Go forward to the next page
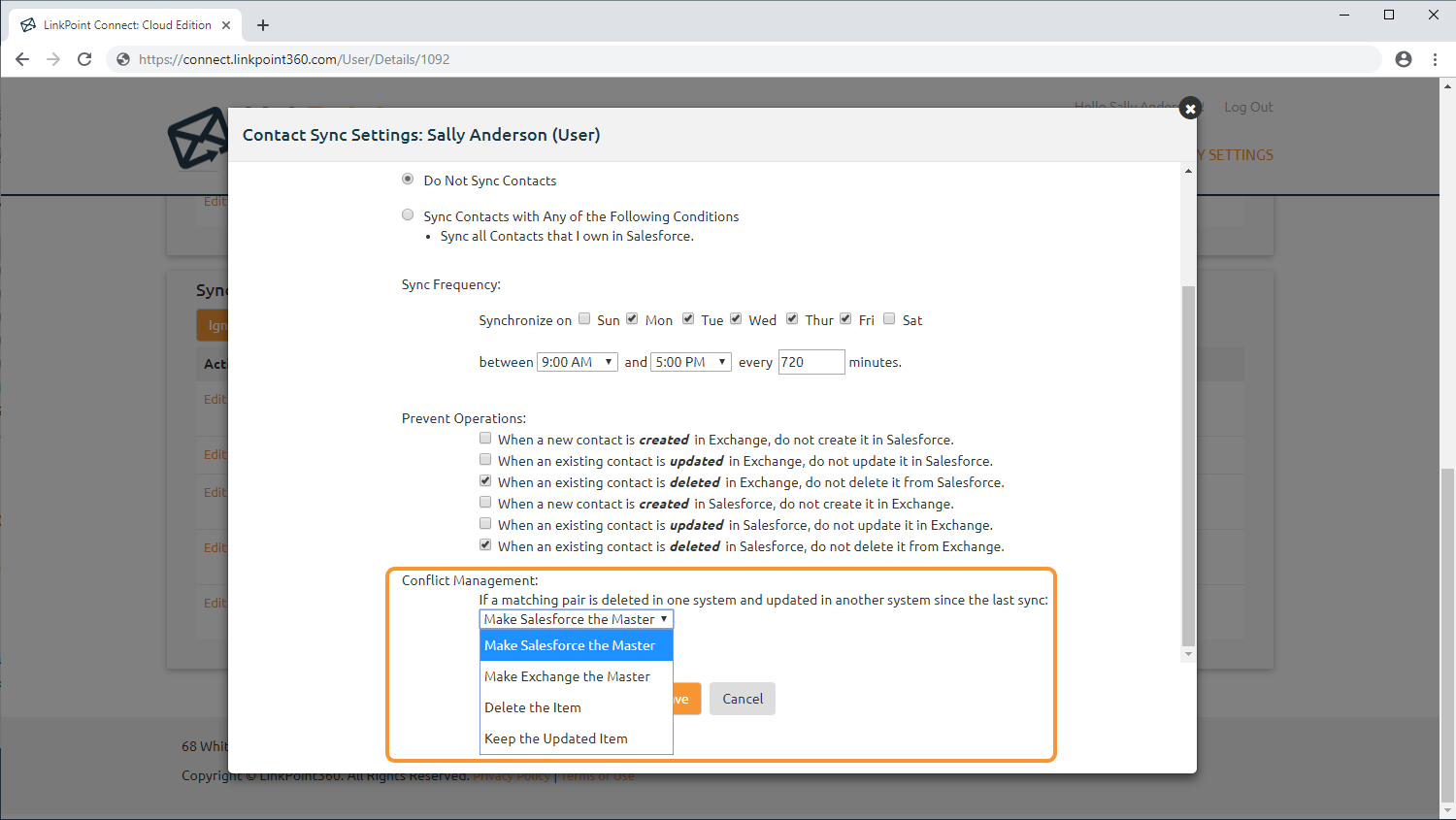Screen dimensions: 1456x820 pyautogui.click(x=53, y=59)
